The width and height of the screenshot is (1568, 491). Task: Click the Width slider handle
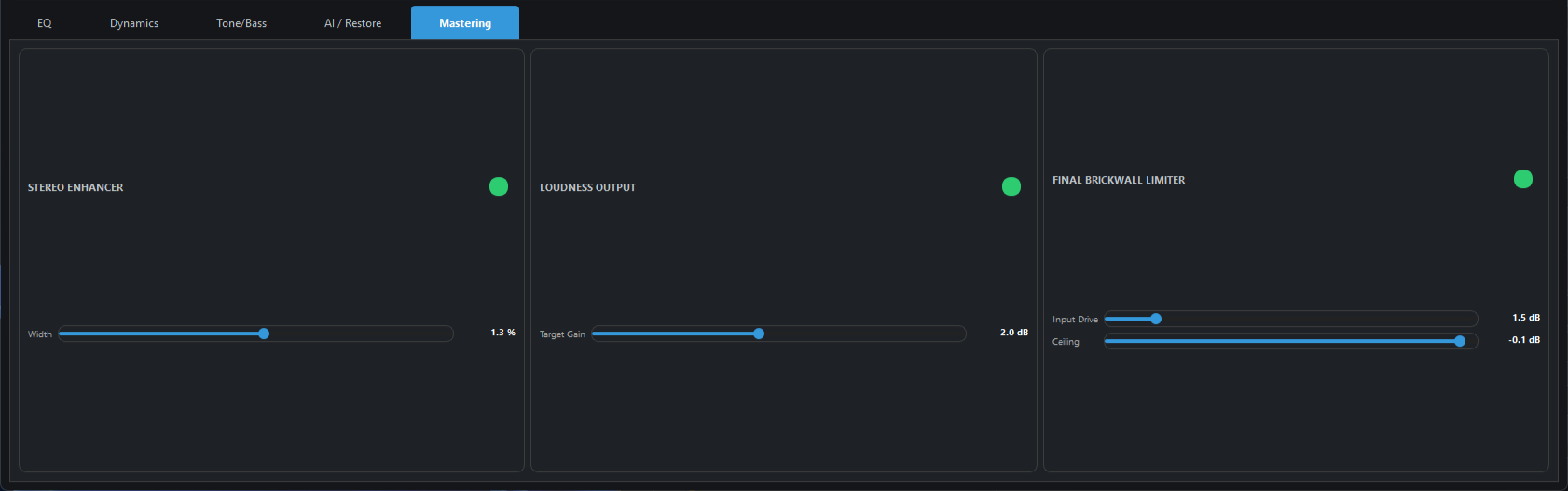264,334
